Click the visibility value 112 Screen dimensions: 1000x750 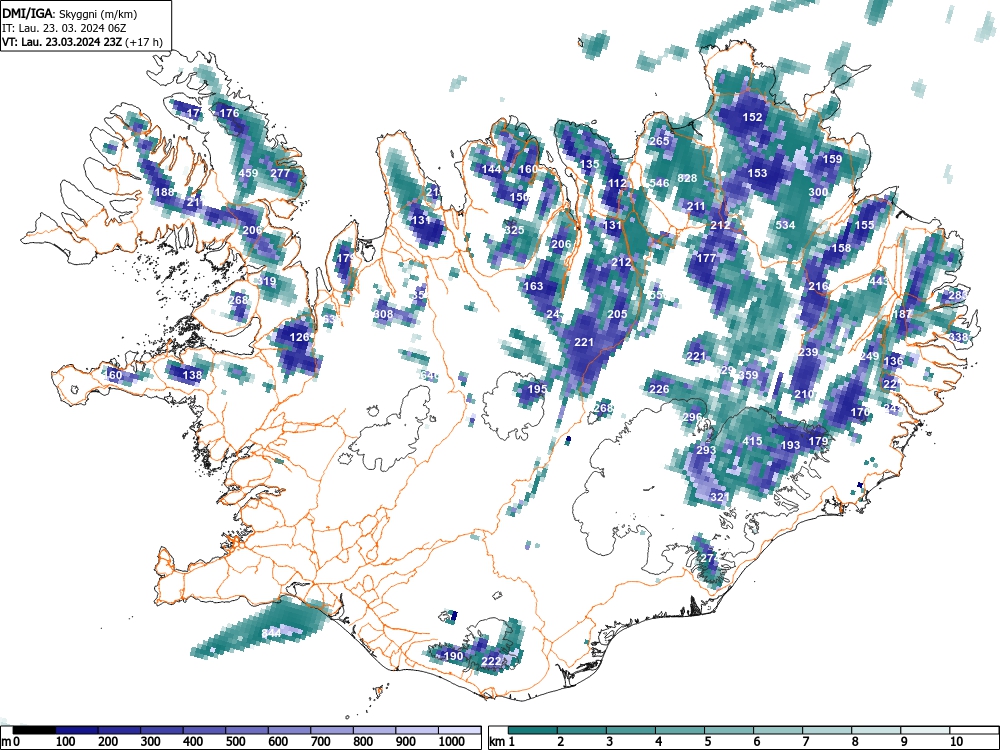click(x=617, y=182)
